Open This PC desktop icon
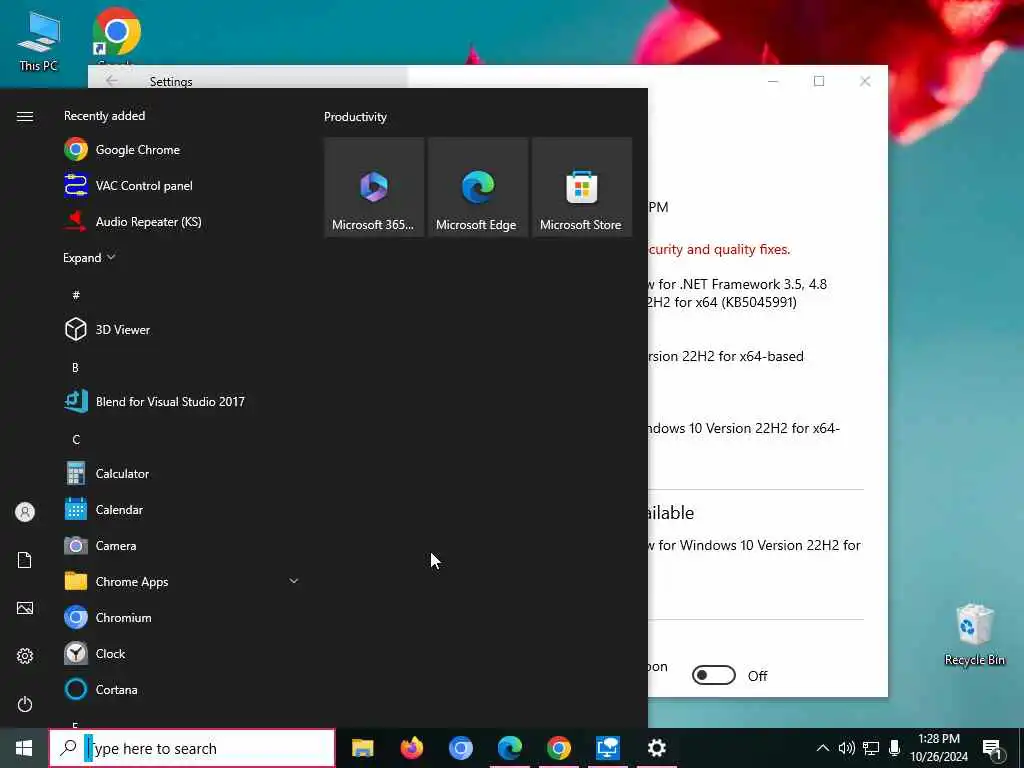Image resolution: width=1024 pixels, height=768 pixels. [39, 40]
